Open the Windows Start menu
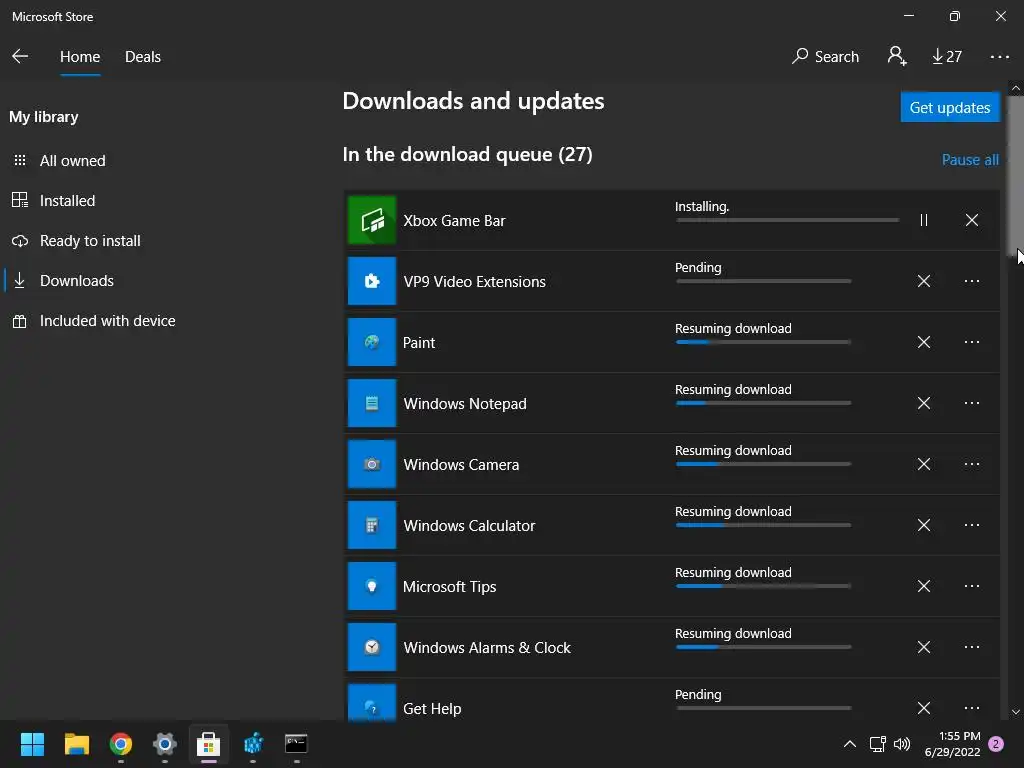Screen dimensions: 1024x768 [32, 744]
